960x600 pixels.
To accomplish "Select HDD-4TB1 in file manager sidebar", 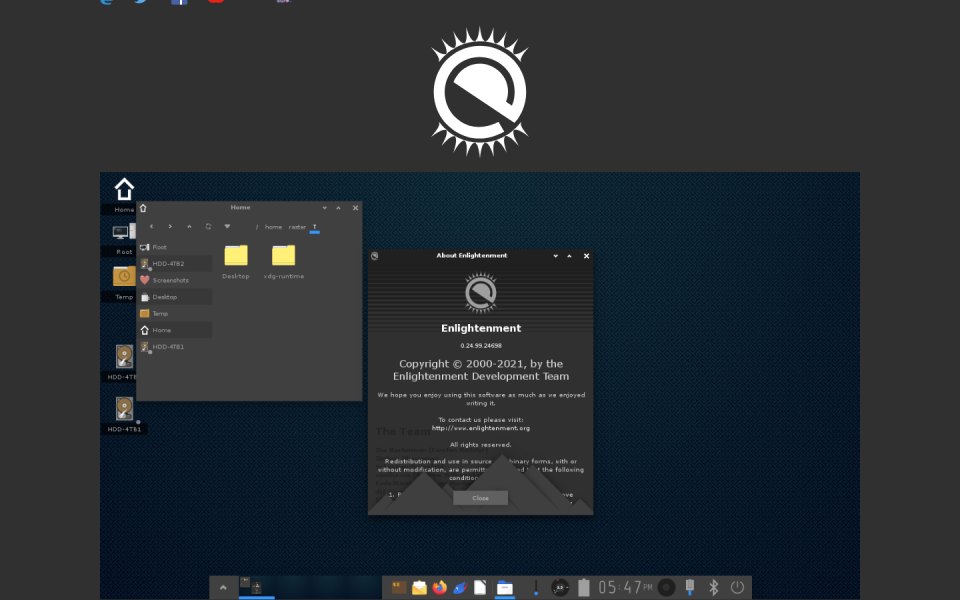I will (175, 347).
